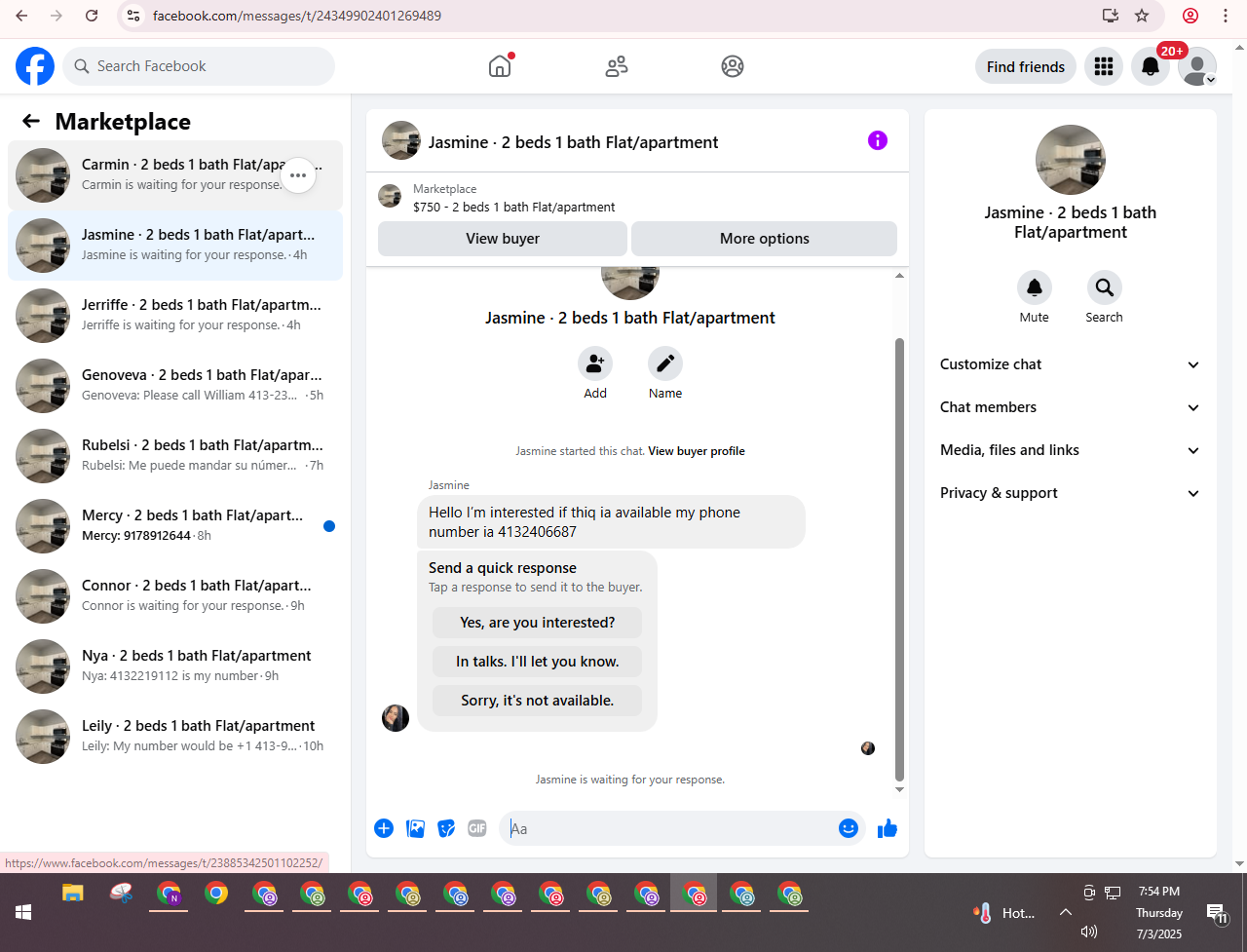Open Leily's conversation in the list
The height and width of the screenshot is (952, 1247).
point(175,737)
